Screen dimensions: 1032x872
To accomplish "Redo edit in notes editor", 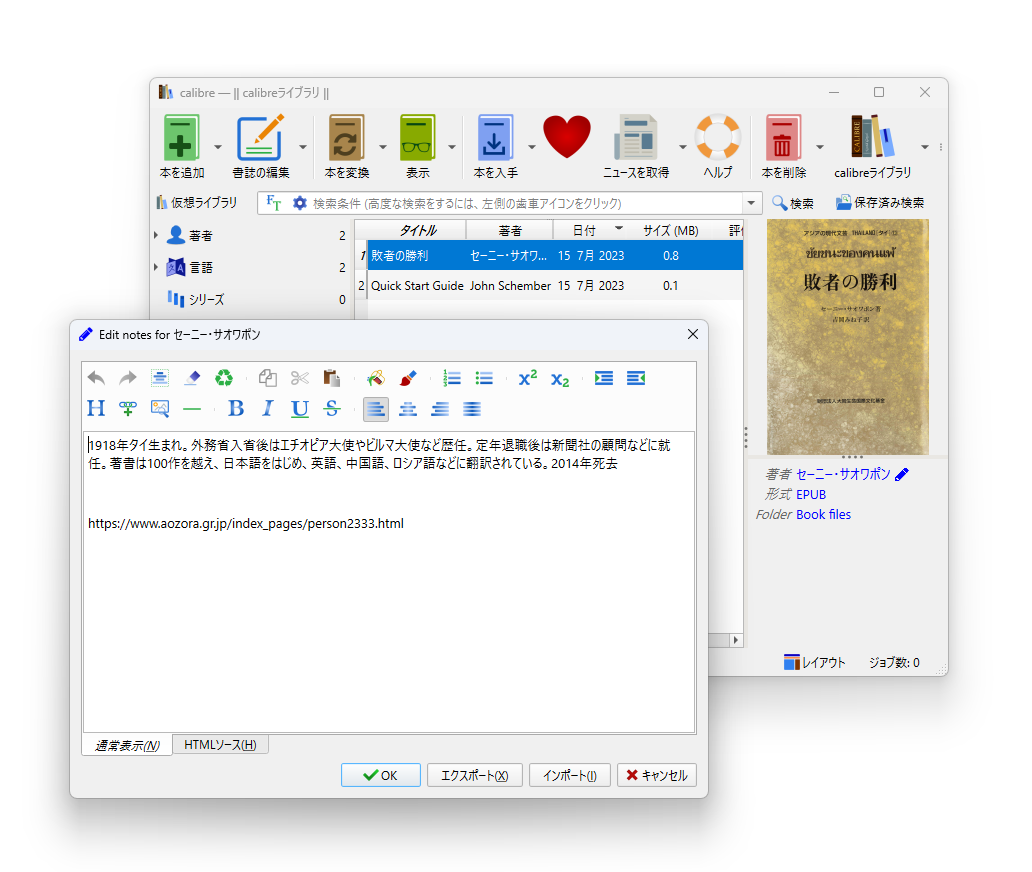I will 128,378.
